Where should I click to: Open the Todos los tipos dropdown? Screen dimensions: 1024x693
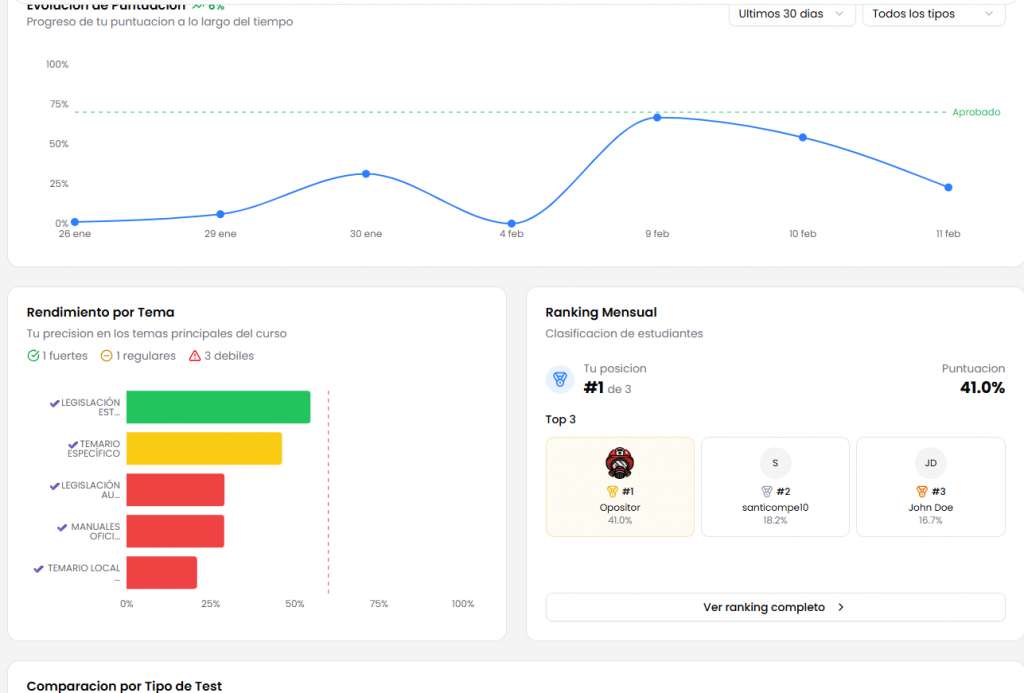click(x=933, y=14)
